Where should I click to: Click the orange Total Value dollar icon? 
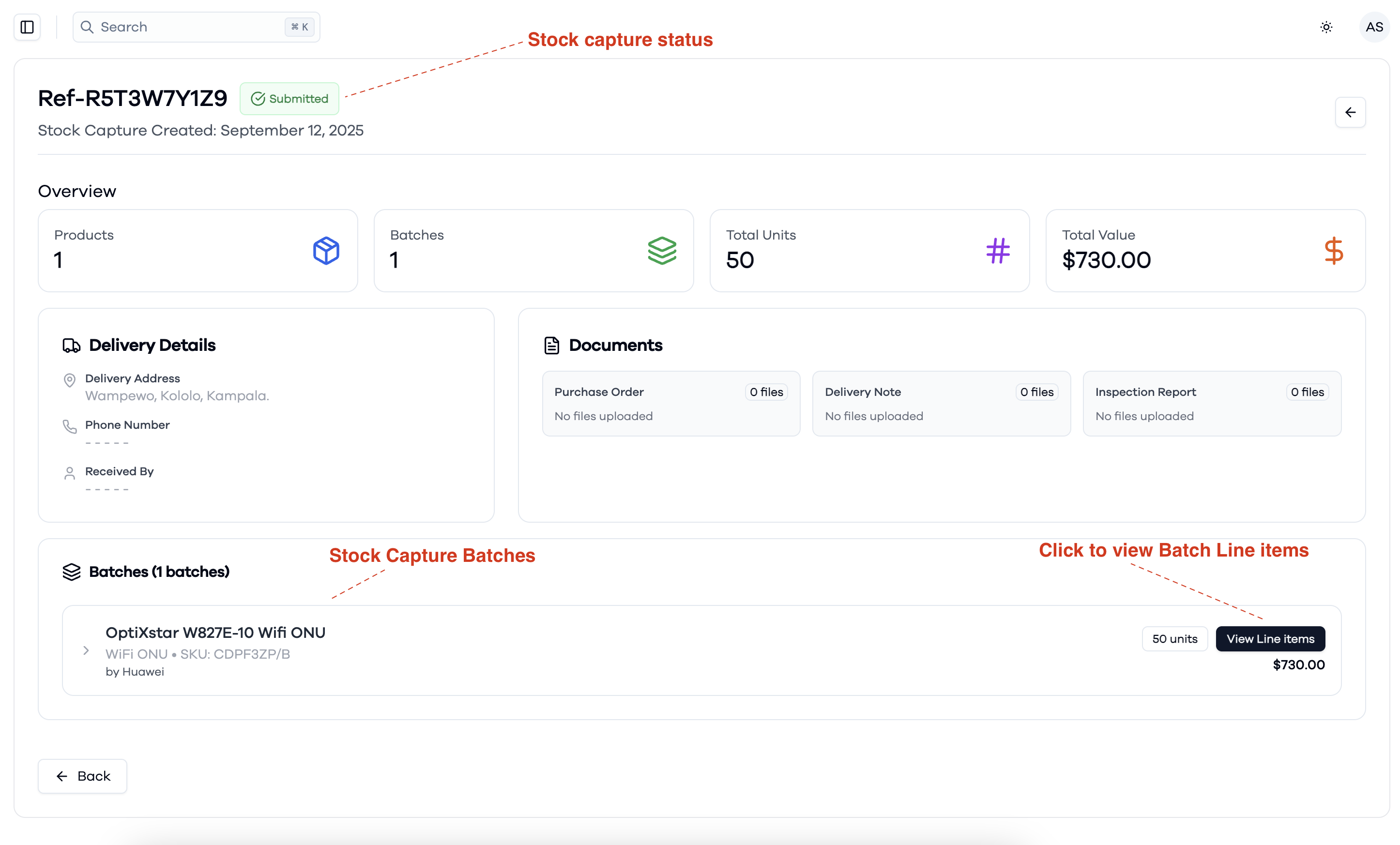(1334, 250)
